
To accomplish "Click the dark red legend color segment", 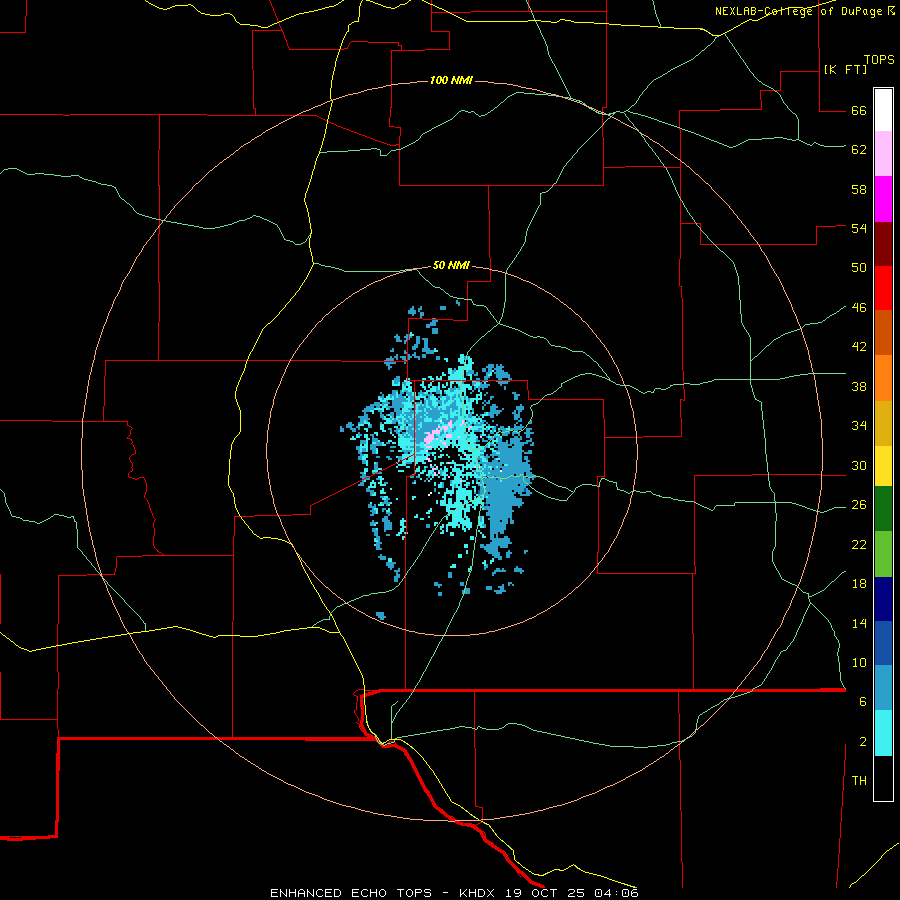I will point(883,244).
